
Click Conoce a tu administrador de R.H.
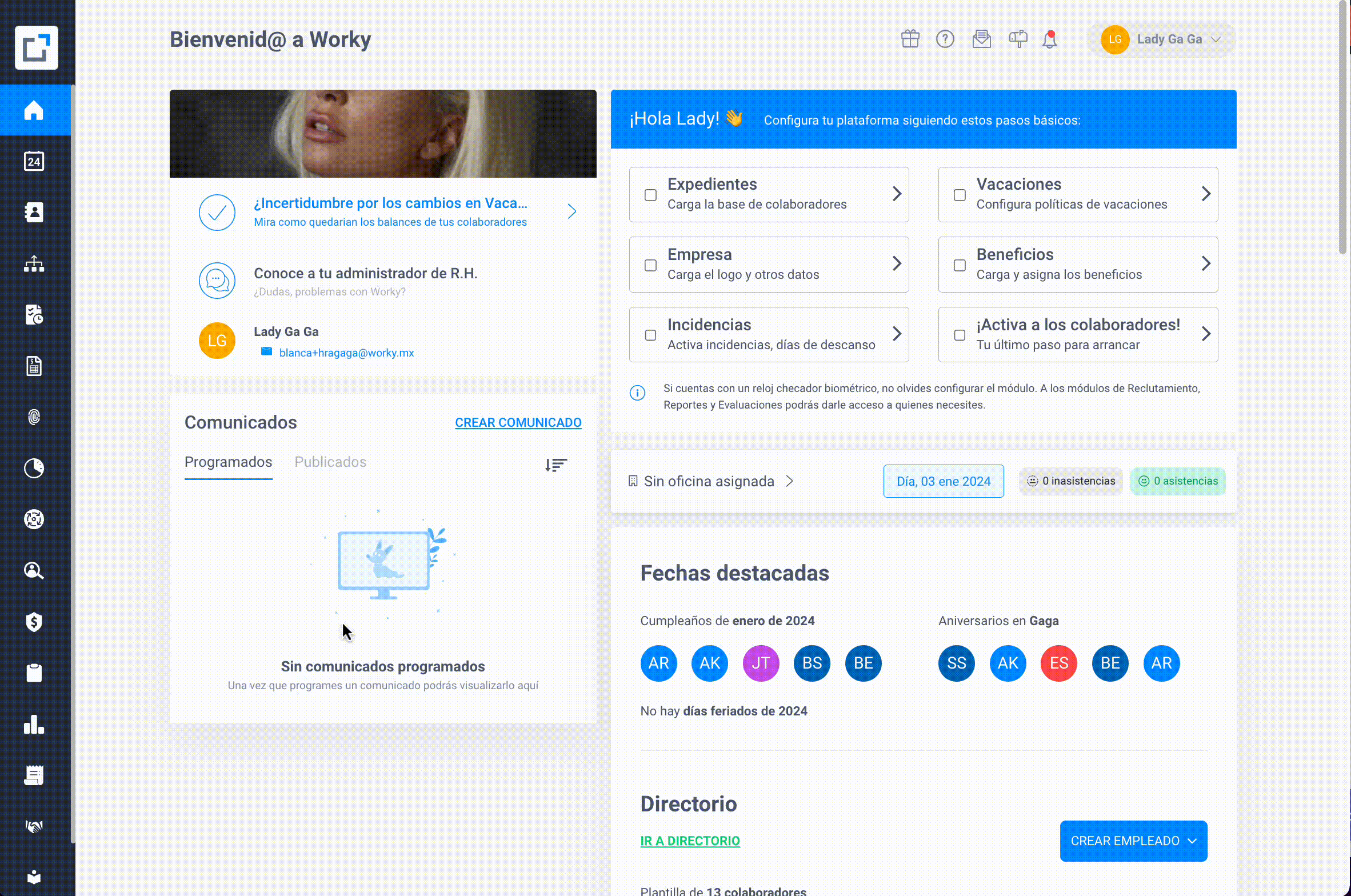365,273
